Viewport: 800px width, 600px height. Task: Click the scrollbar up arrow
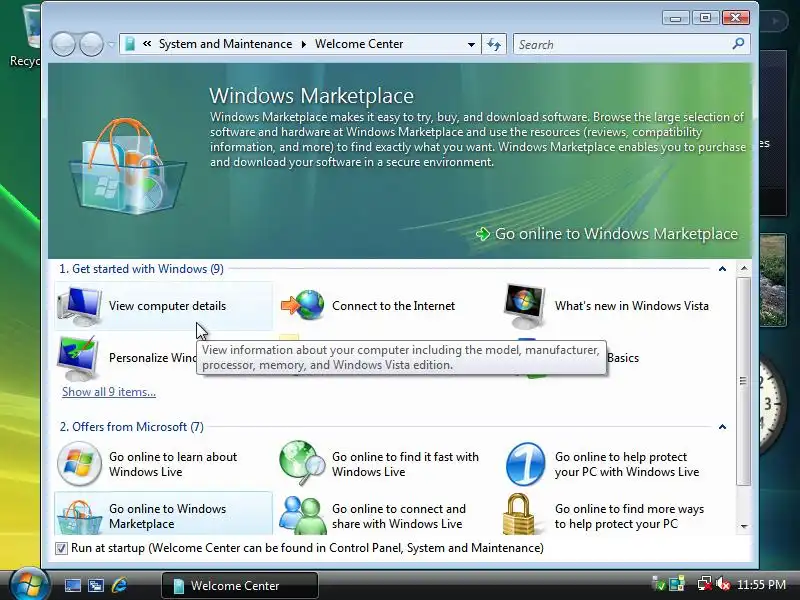744,268
